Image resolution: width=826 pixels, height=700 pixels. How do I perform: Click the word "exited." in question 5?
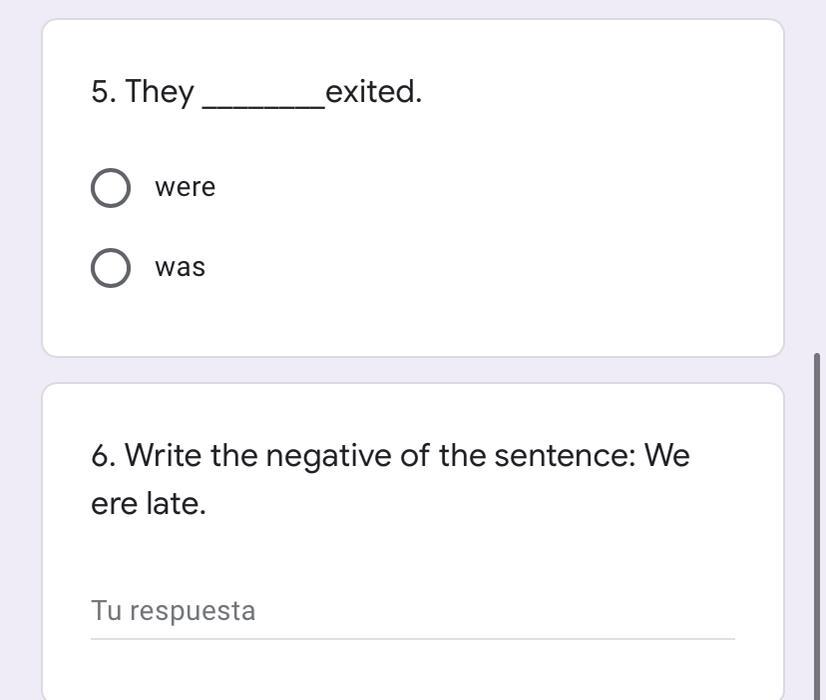(x=374, y=92)
